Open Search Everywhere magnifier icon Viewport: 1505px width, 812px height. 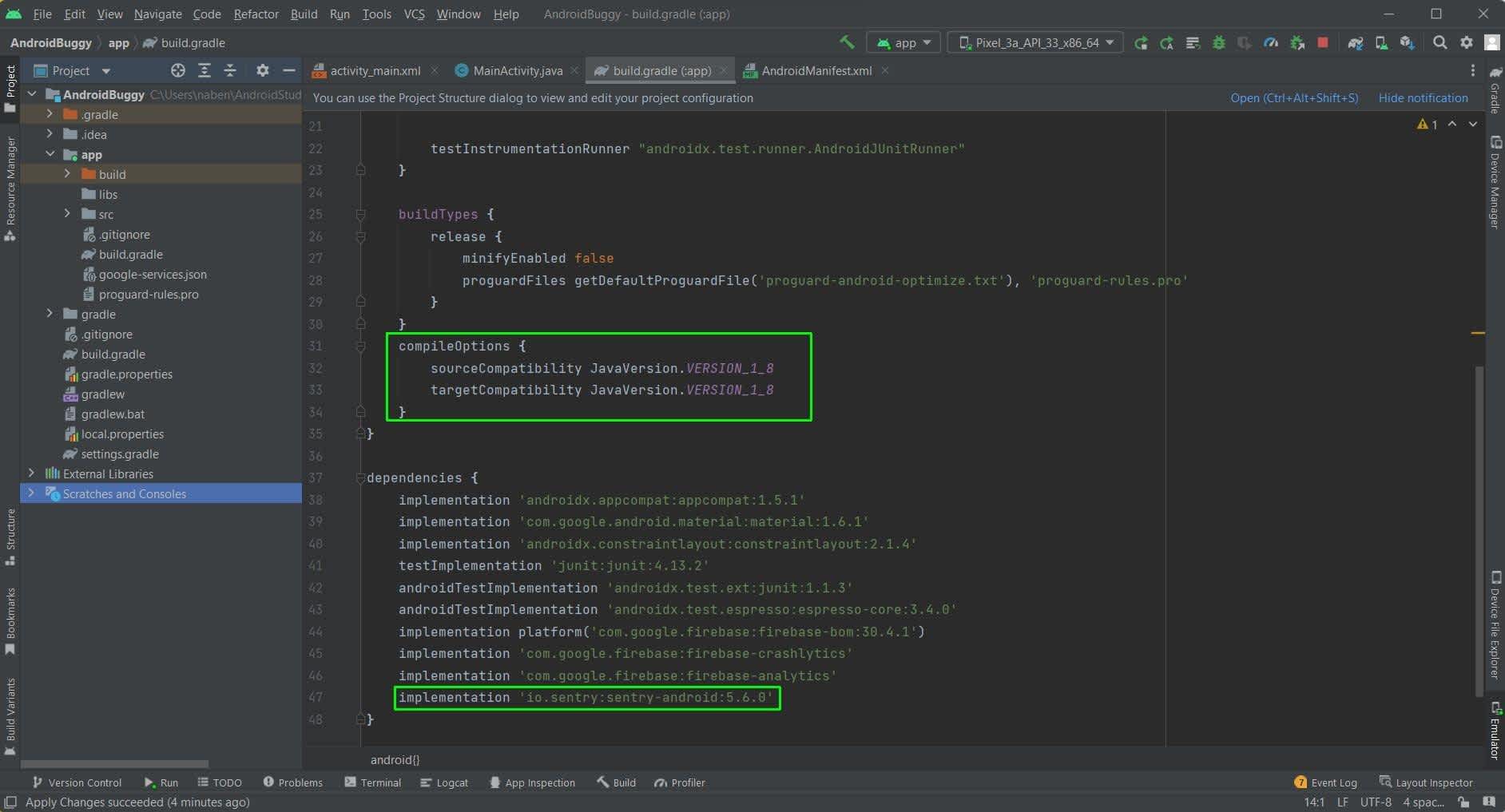[x=1439, y=43]
